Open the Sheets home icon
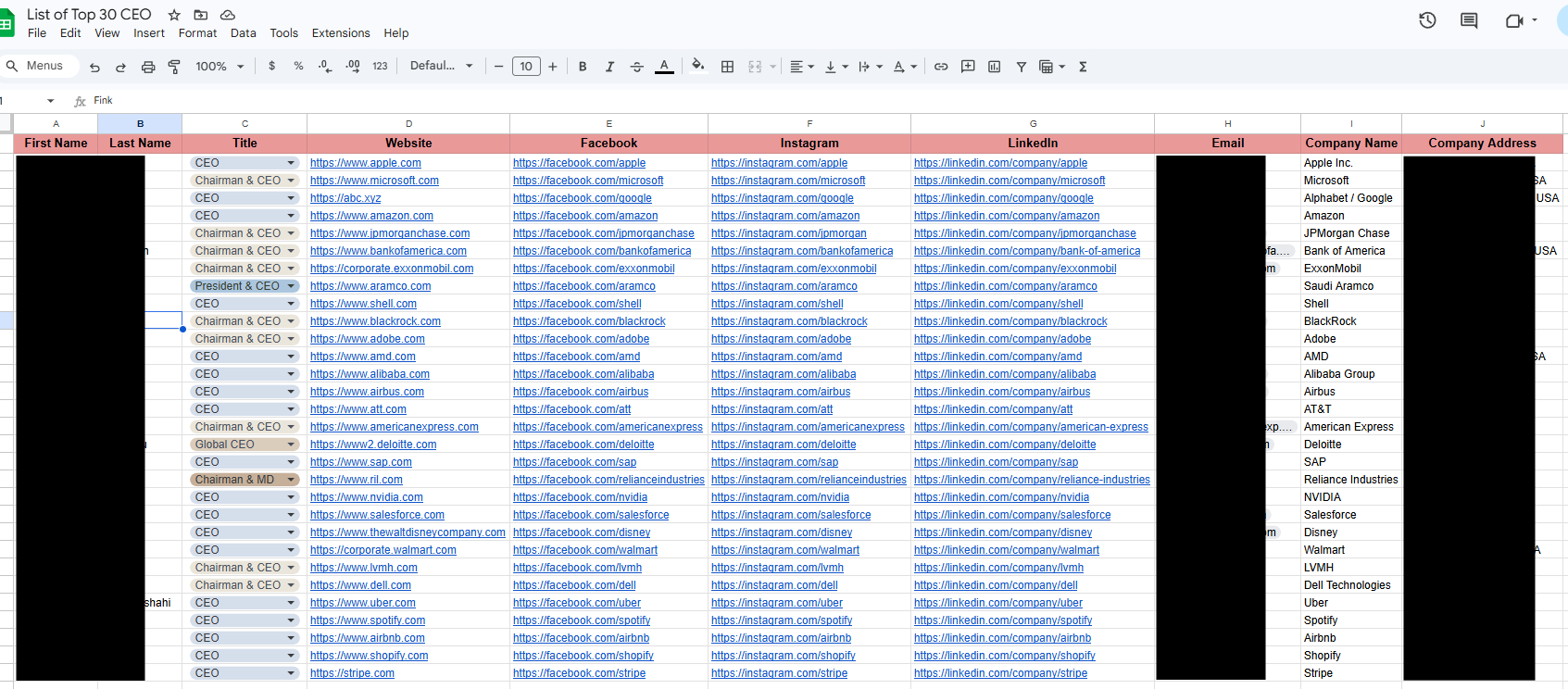The height and width of the screenshot is (689, 1568). point(6,22)
